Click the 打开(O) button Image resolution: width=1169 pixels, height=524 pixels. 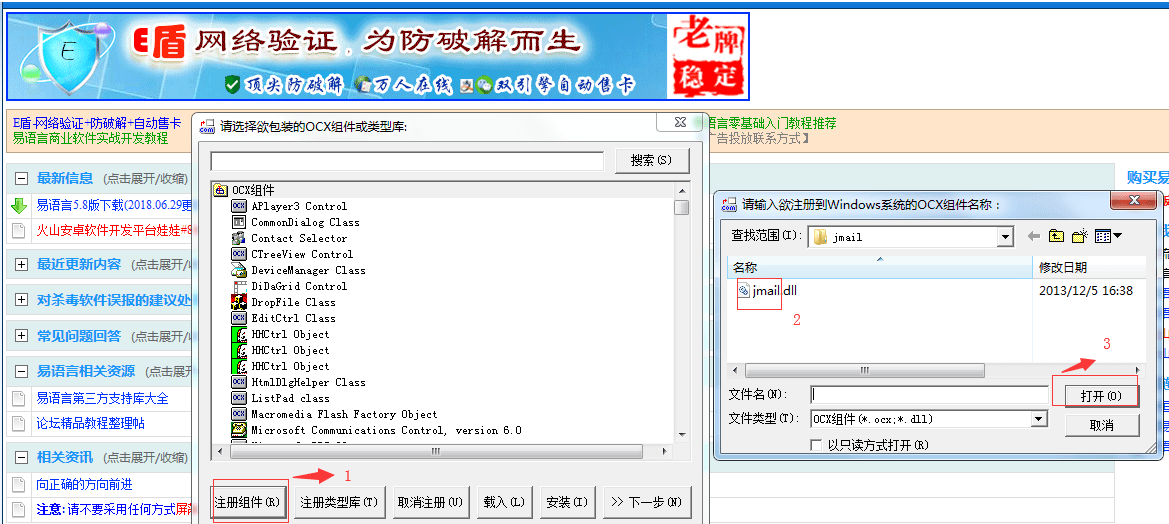(1101, 396)
